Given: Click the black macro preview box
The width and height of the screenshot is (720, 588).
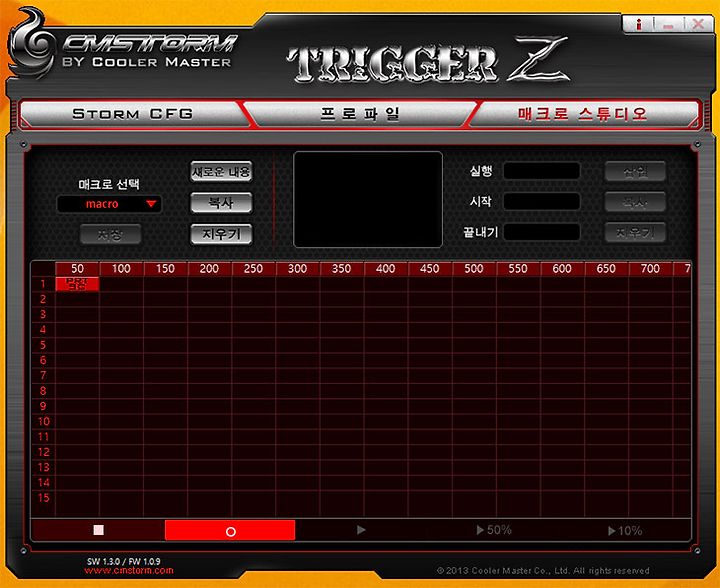Looking at the screenshot, I should 368,199.
